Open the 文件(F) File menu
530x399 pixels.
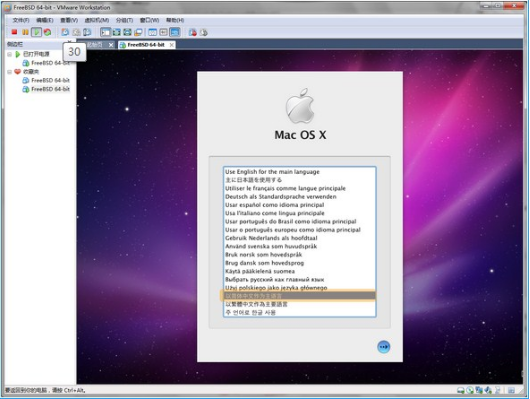pos(21,20)
